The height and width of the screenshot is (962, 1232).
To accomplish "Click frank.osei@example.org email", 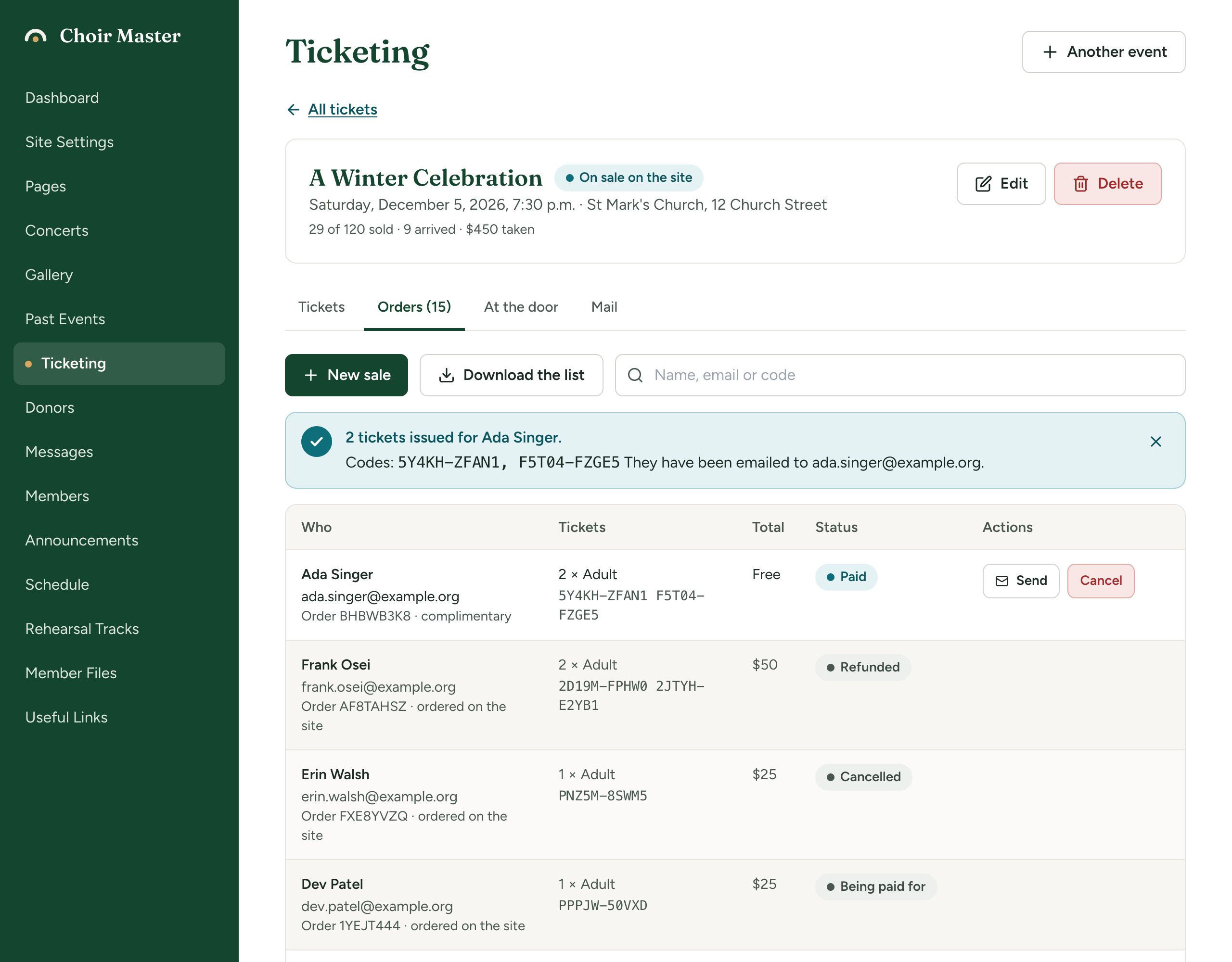I will 378,687.
